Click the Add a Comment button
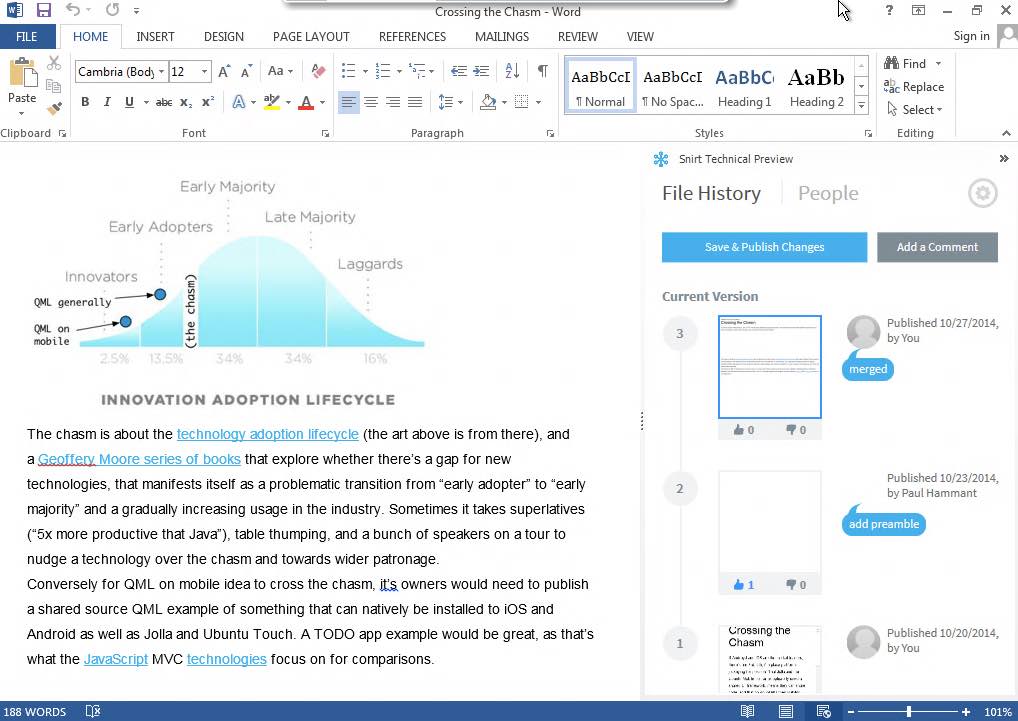 937,247
